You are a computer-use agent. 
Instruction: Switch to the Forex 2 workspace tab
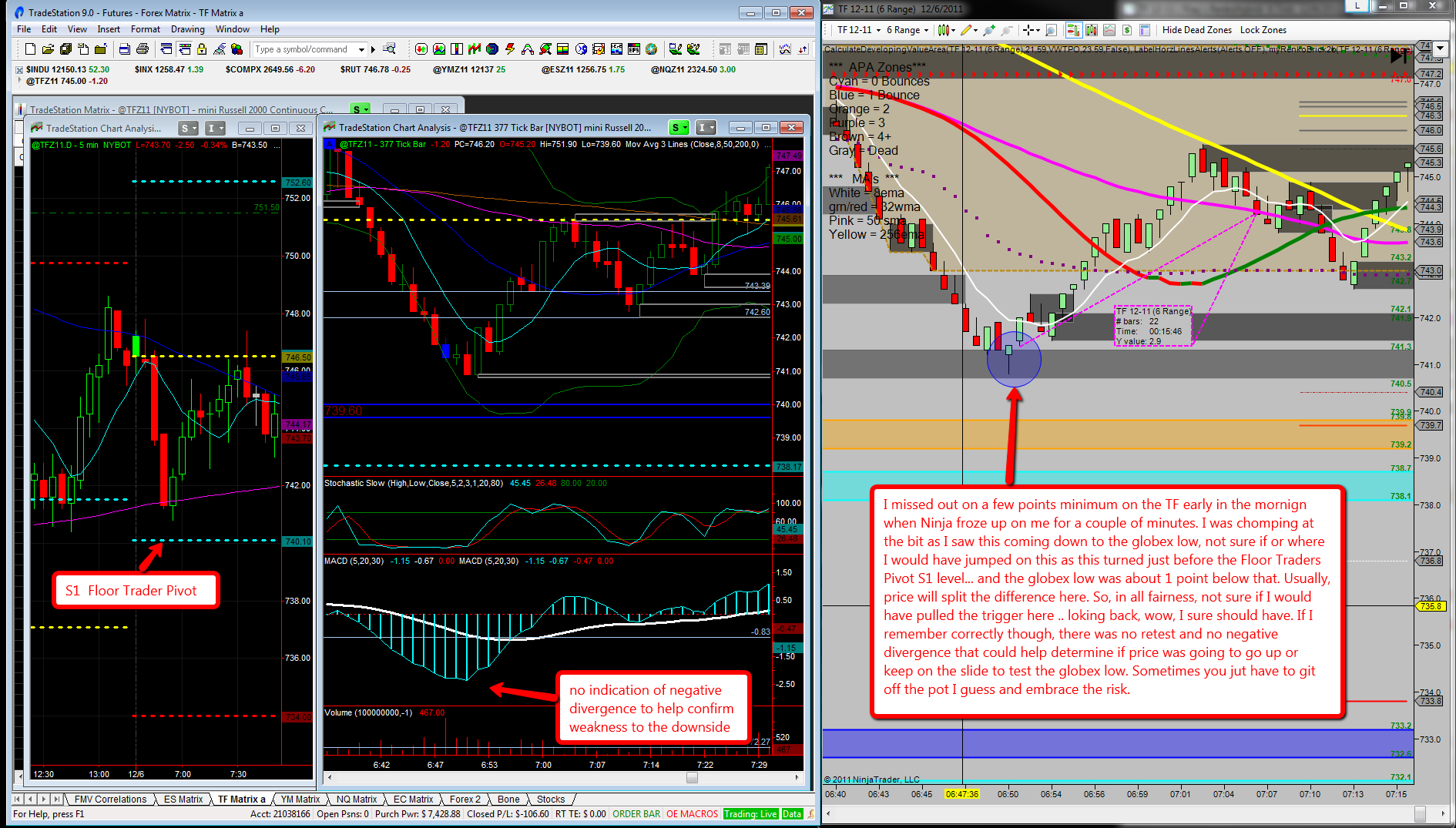click(x=465, y=800)
